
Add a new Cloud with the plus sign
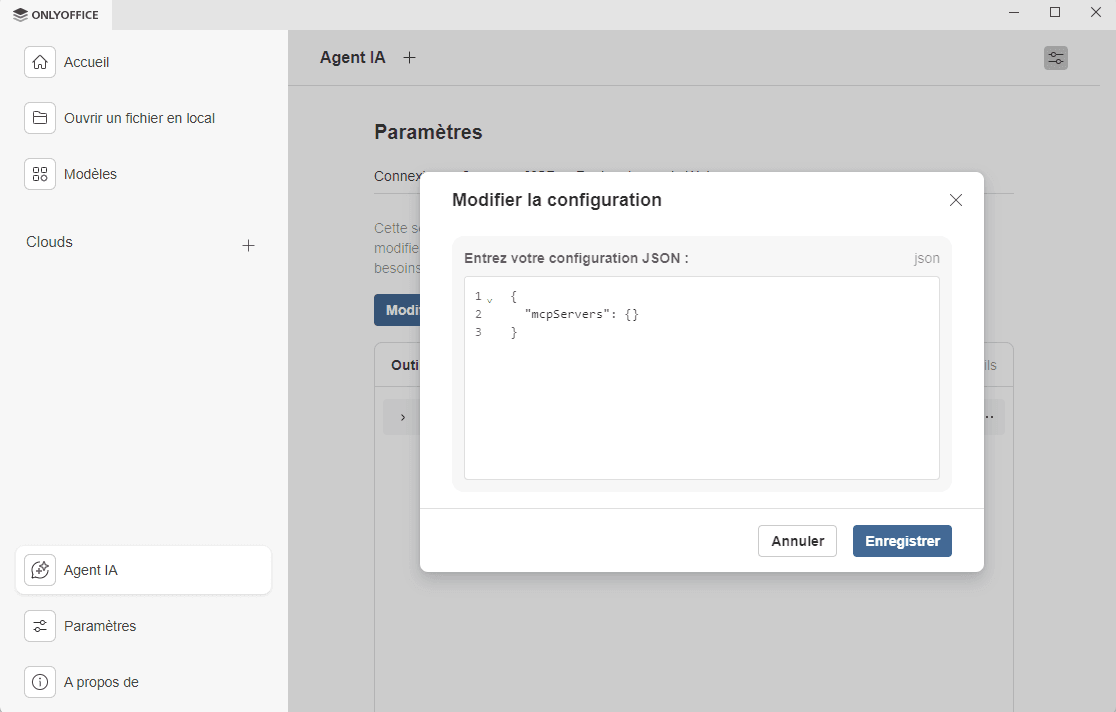coord(248,244)
